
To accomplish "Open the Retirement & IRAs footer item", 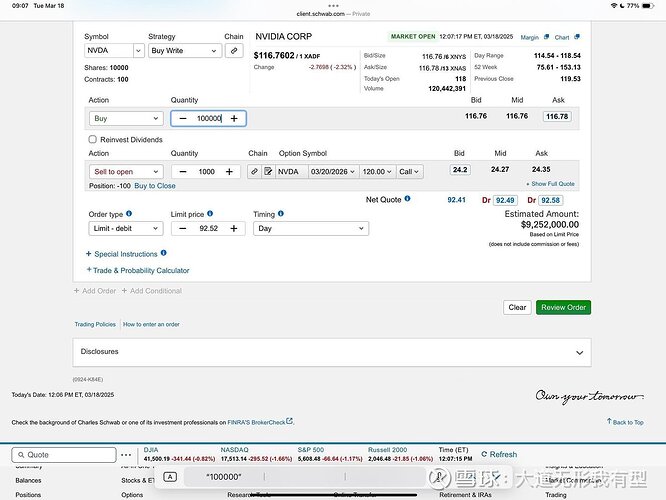I will tap(465, 495).
